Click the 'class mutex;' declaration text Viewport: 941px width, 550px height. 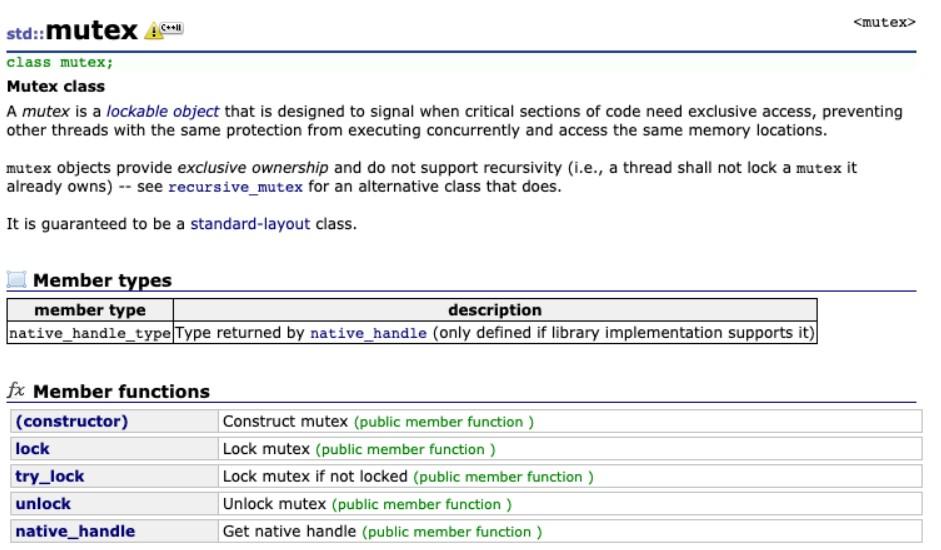pyautogui.click(x=59, y=62)
